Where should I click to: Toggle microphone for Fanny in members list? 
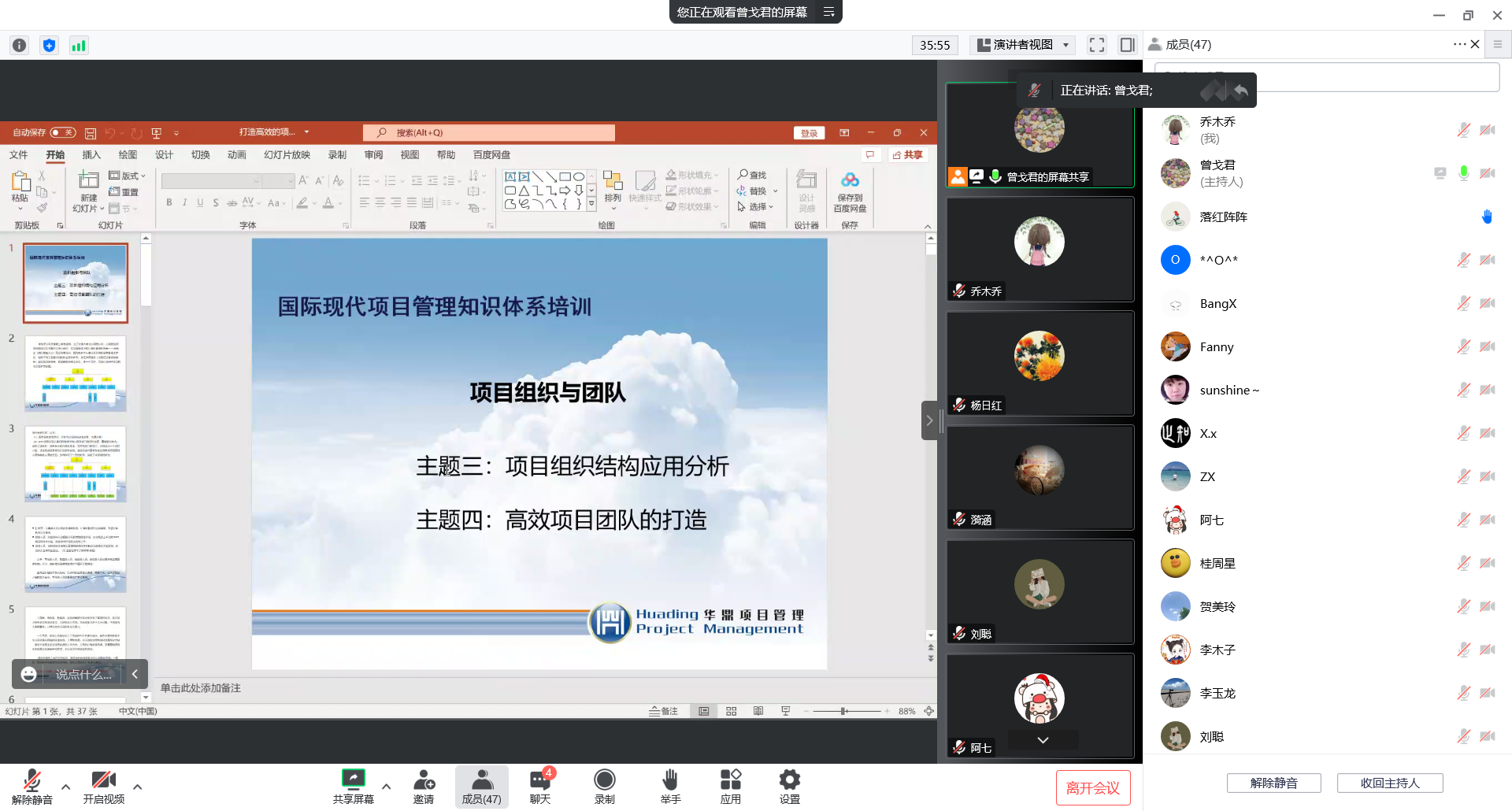pyautogui.click(x=1463, y=346)
